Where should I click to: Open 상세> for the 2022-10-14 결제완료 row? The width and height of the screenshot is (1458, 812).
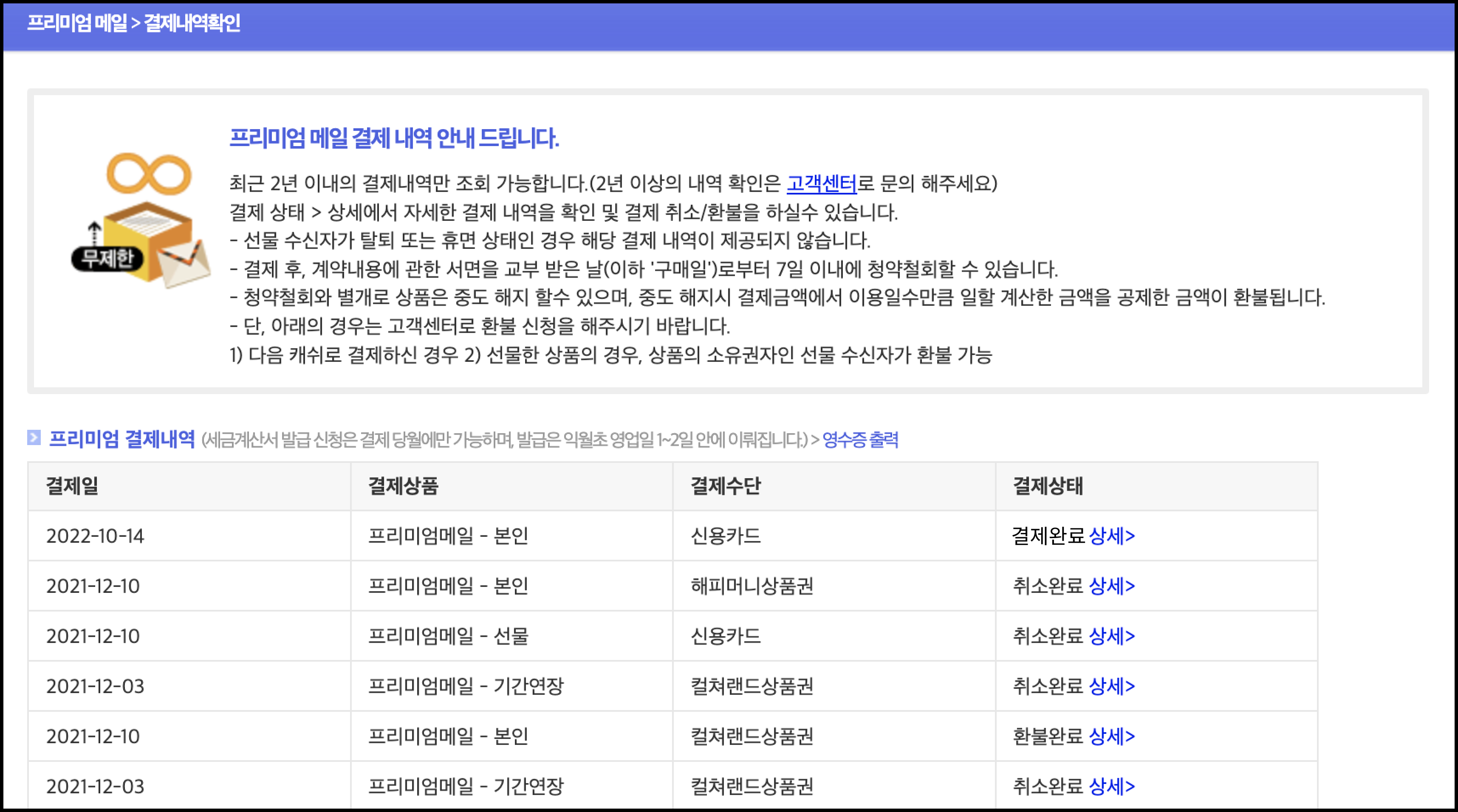[1112, 536]
